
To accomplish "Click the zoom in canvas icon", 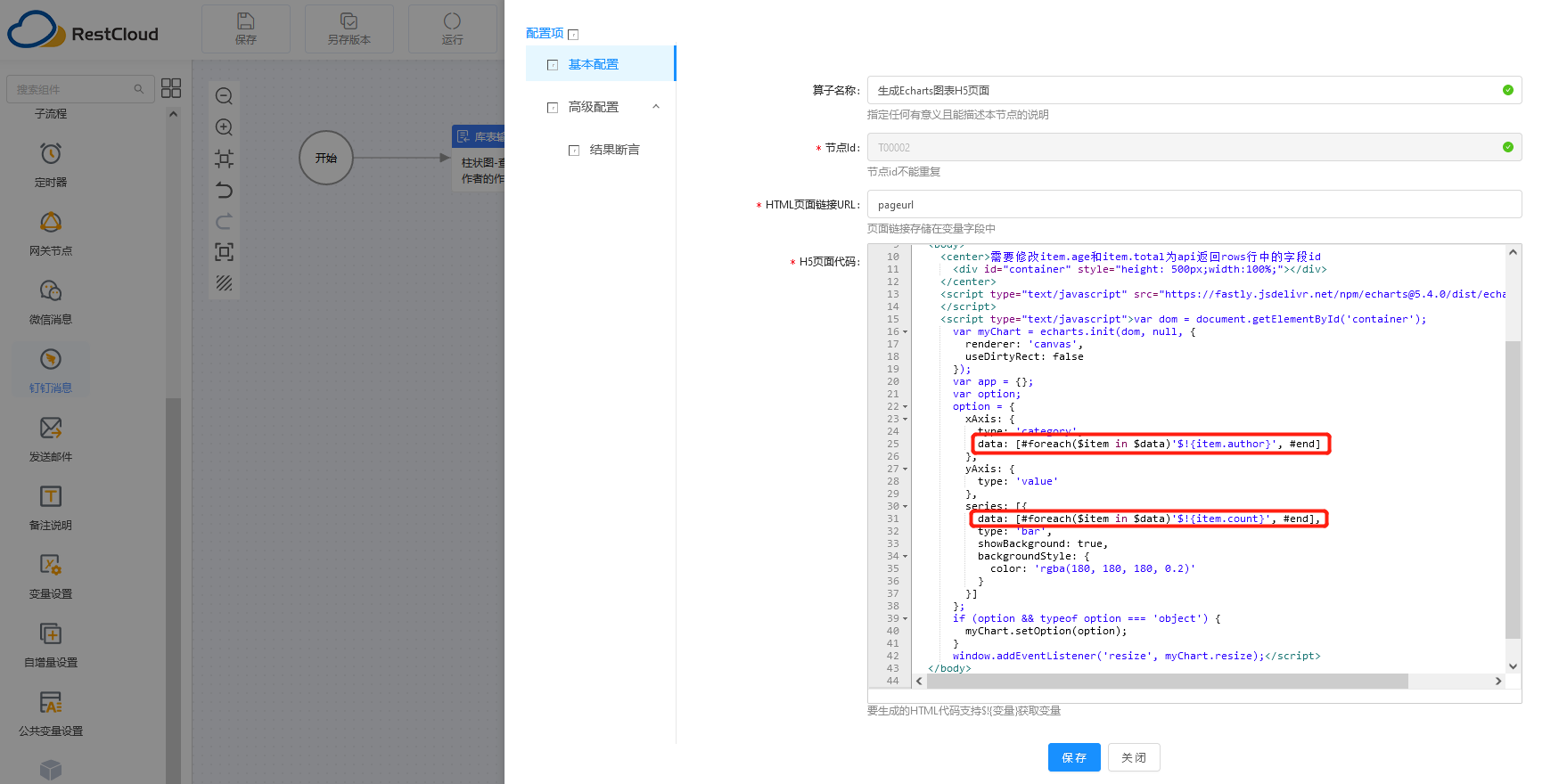I will [x=225, y=127].
